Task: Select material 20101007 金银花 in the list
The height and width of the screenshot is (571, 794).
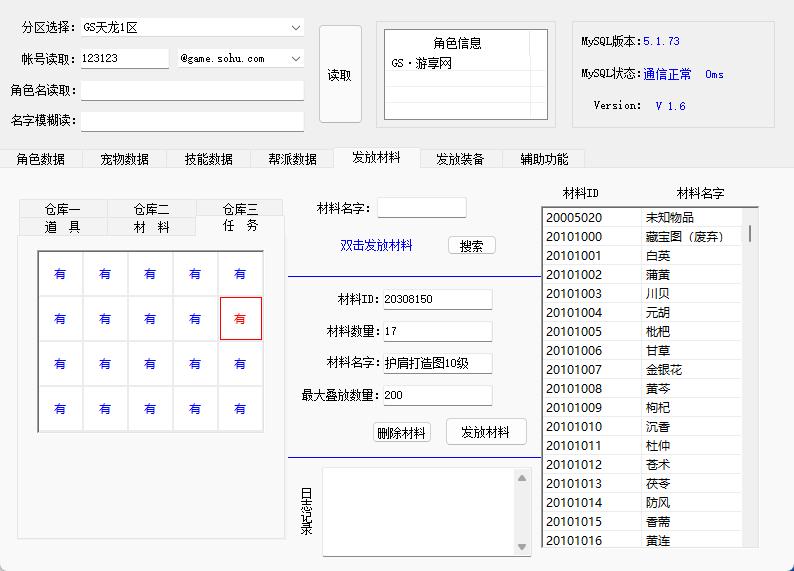Action: point(644,369)
